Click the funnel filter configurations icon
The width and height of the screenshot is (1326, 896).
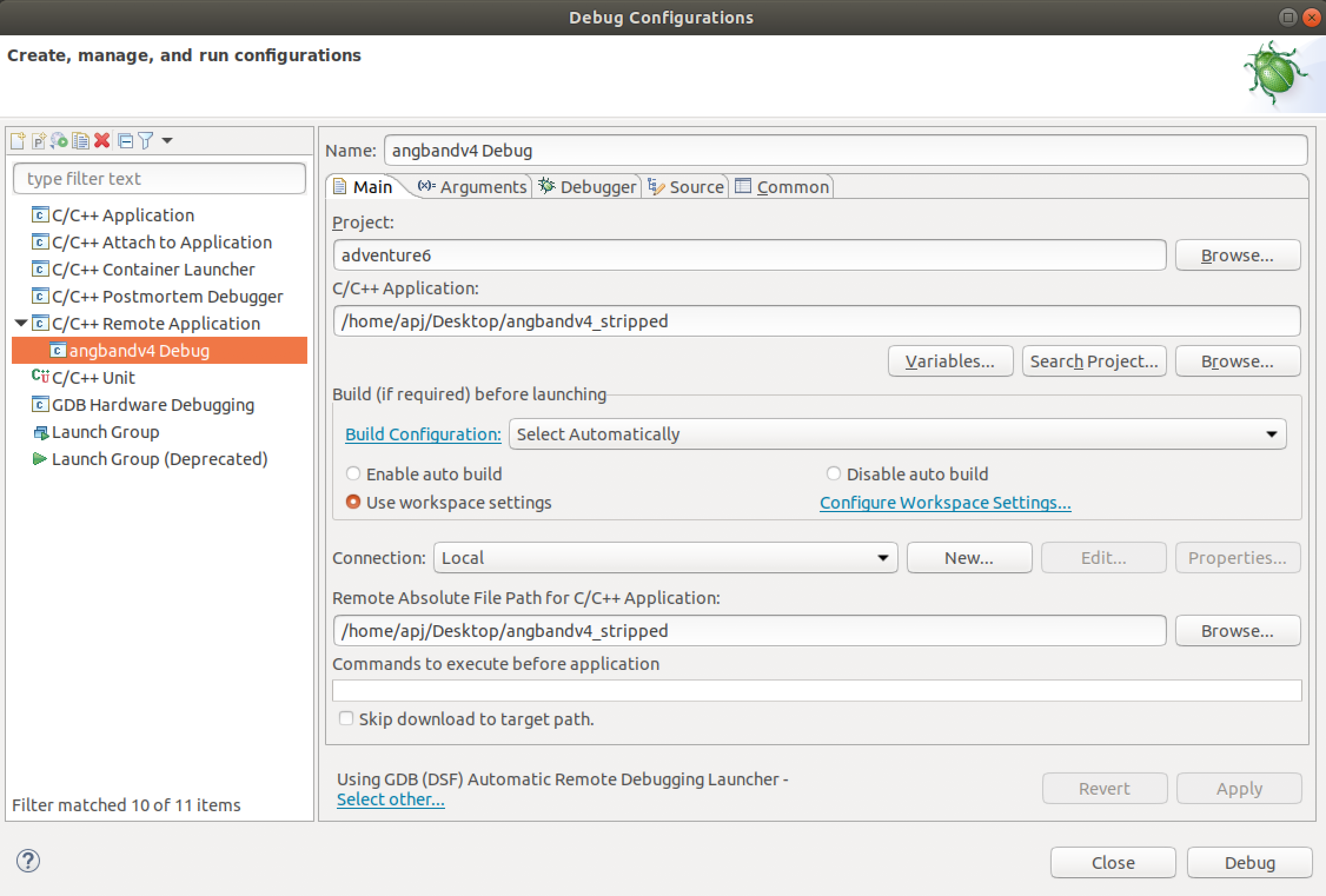click(145, 141)
